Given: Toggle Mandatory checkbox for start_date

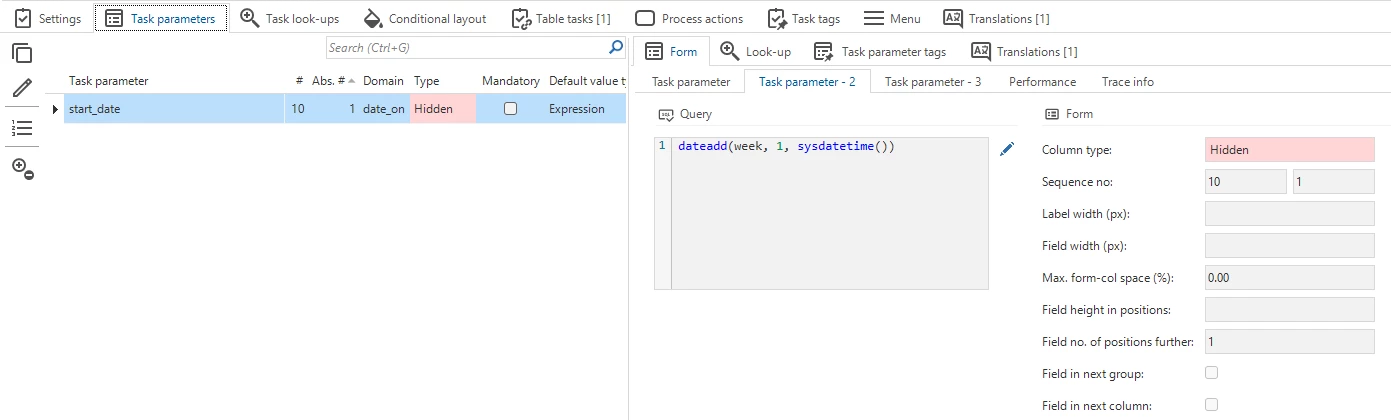Looking at the screenshot, I should 510,109.
